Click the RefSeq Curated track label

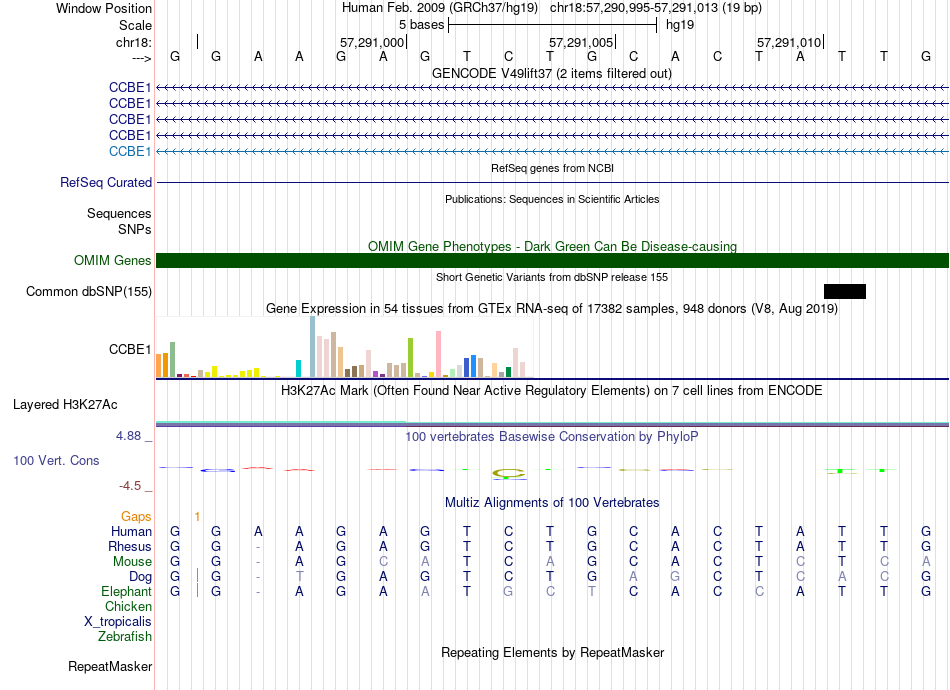106,182
